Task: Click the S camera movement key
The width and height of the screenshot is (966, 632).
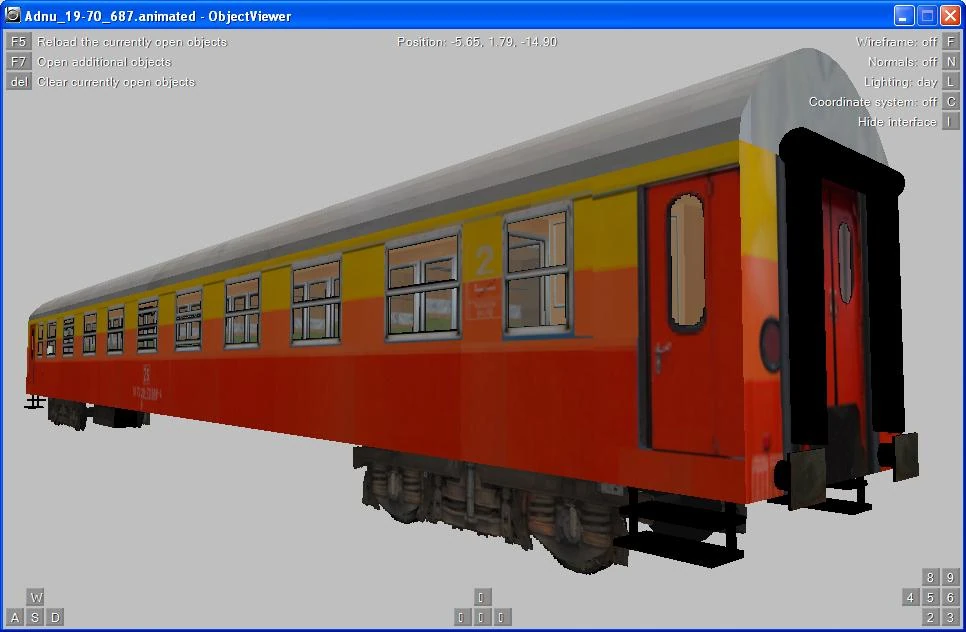Action: click(x=35, y=617)
